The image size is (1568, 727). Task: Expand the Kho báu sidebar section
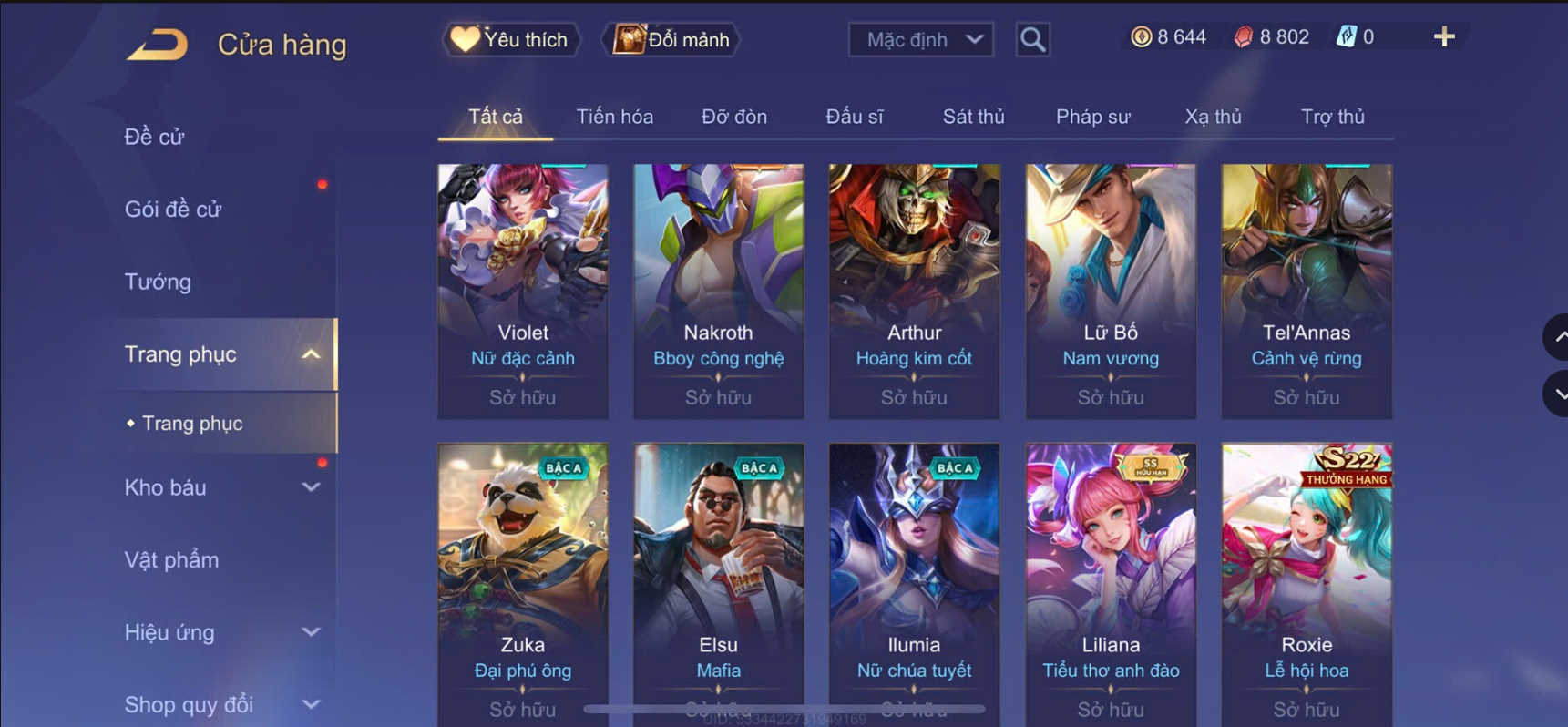tap(311, 487)
